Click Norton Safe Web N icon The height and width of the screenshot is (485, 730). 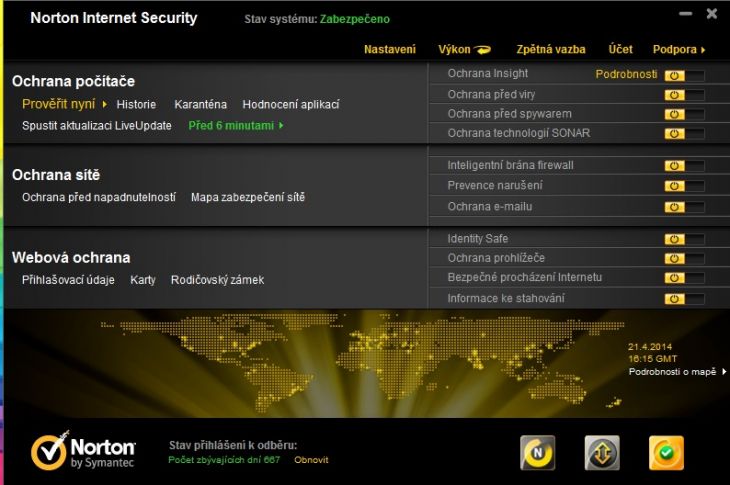[x=538, y=452]
